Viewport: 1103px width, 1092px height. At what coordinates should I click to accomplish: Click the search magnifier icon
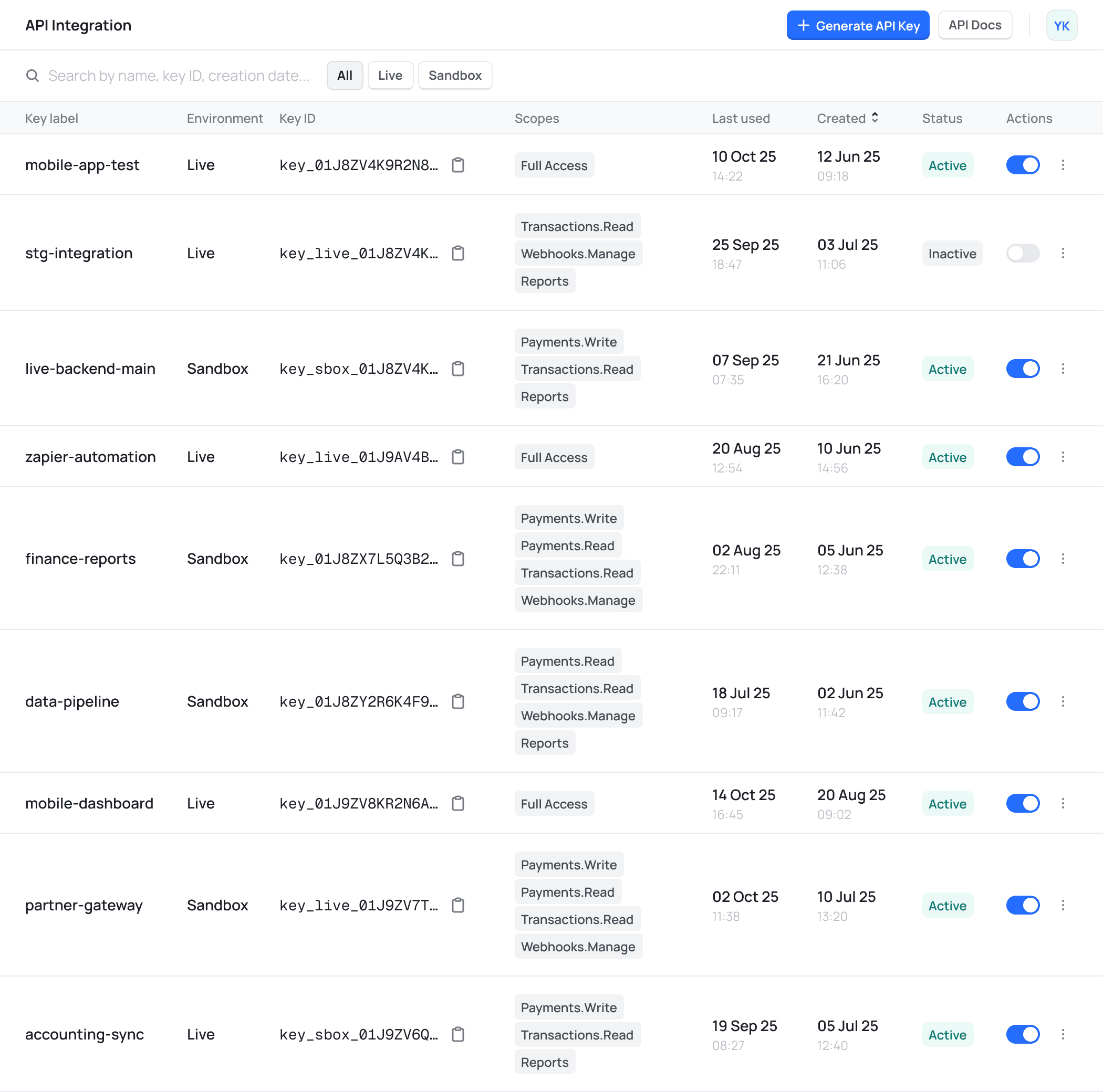33,75
